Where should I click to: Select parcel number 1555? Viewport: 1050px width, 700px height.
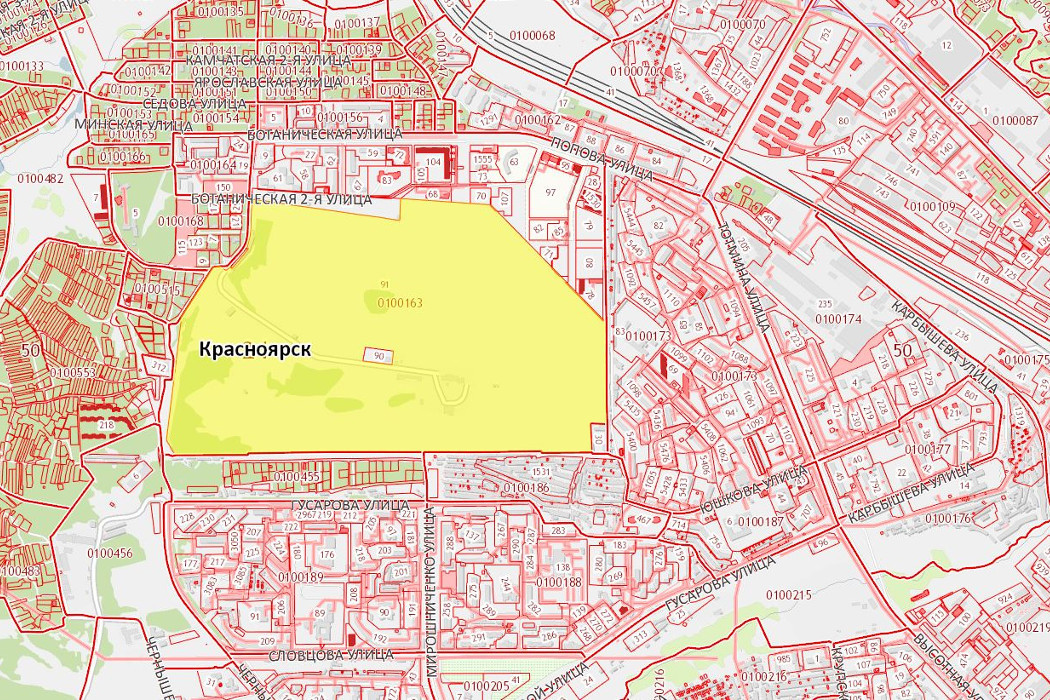point(482,159)
